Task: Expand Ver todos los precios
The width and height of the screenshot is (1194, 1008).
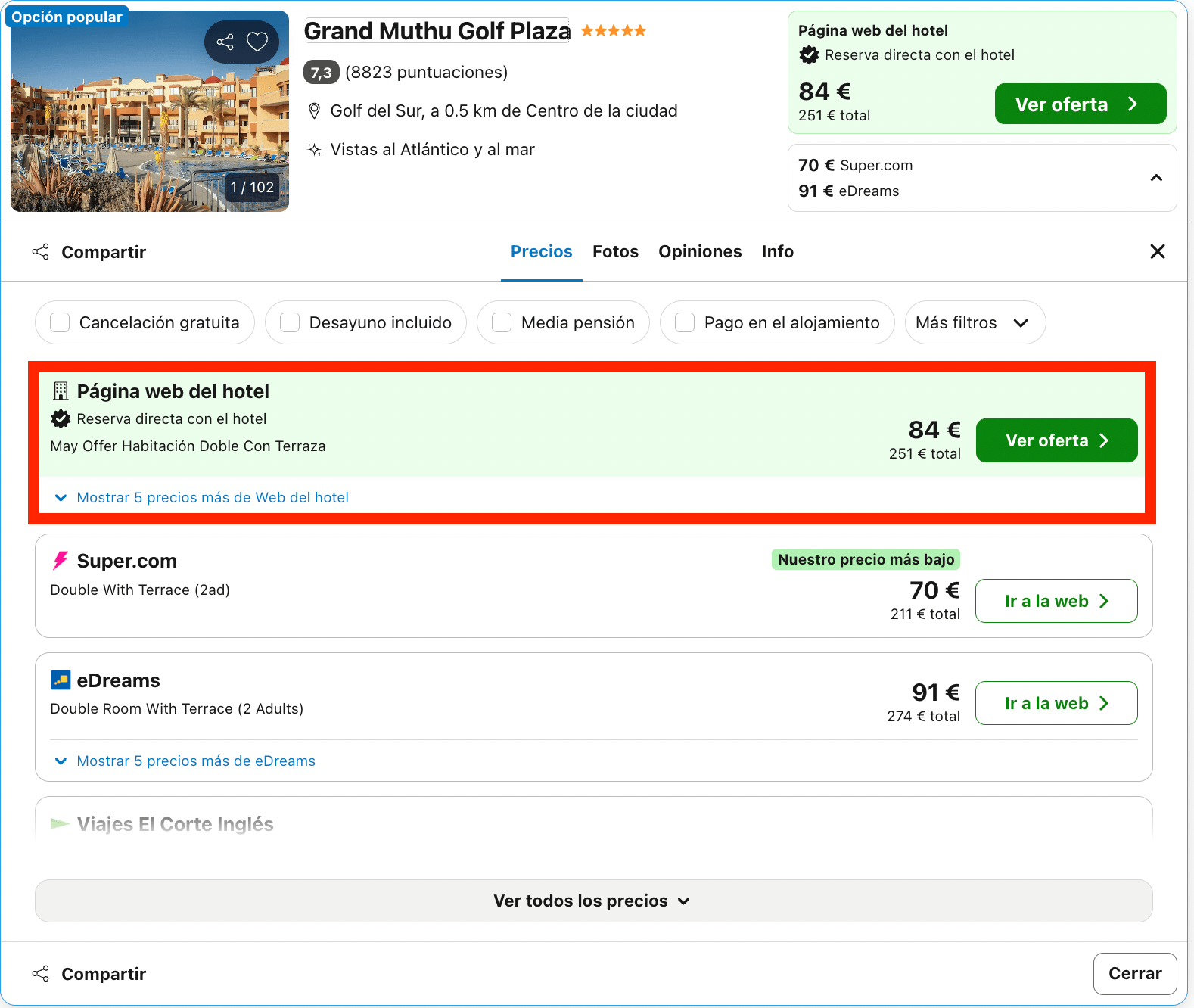Action: (594, 901)
